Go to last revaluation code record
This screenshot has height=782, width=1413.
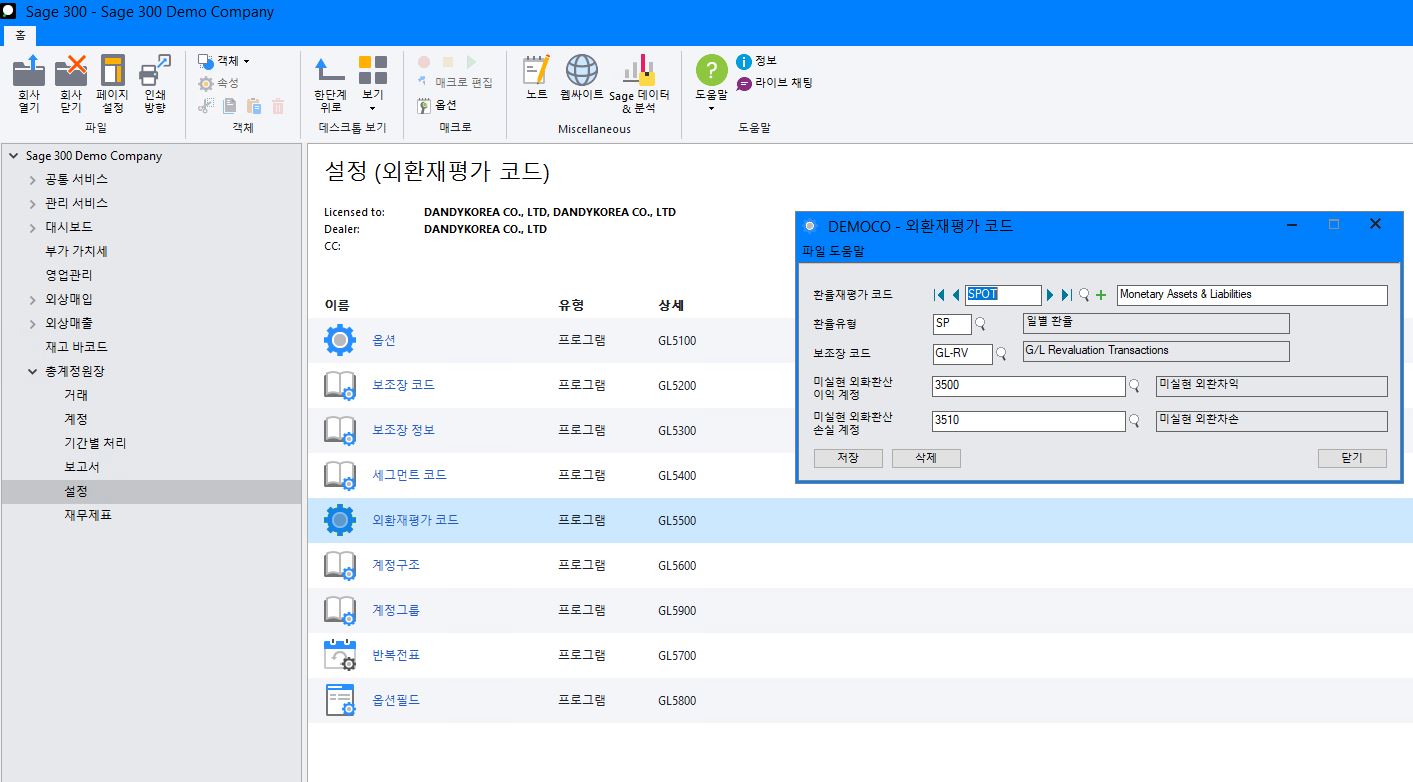1066,295
